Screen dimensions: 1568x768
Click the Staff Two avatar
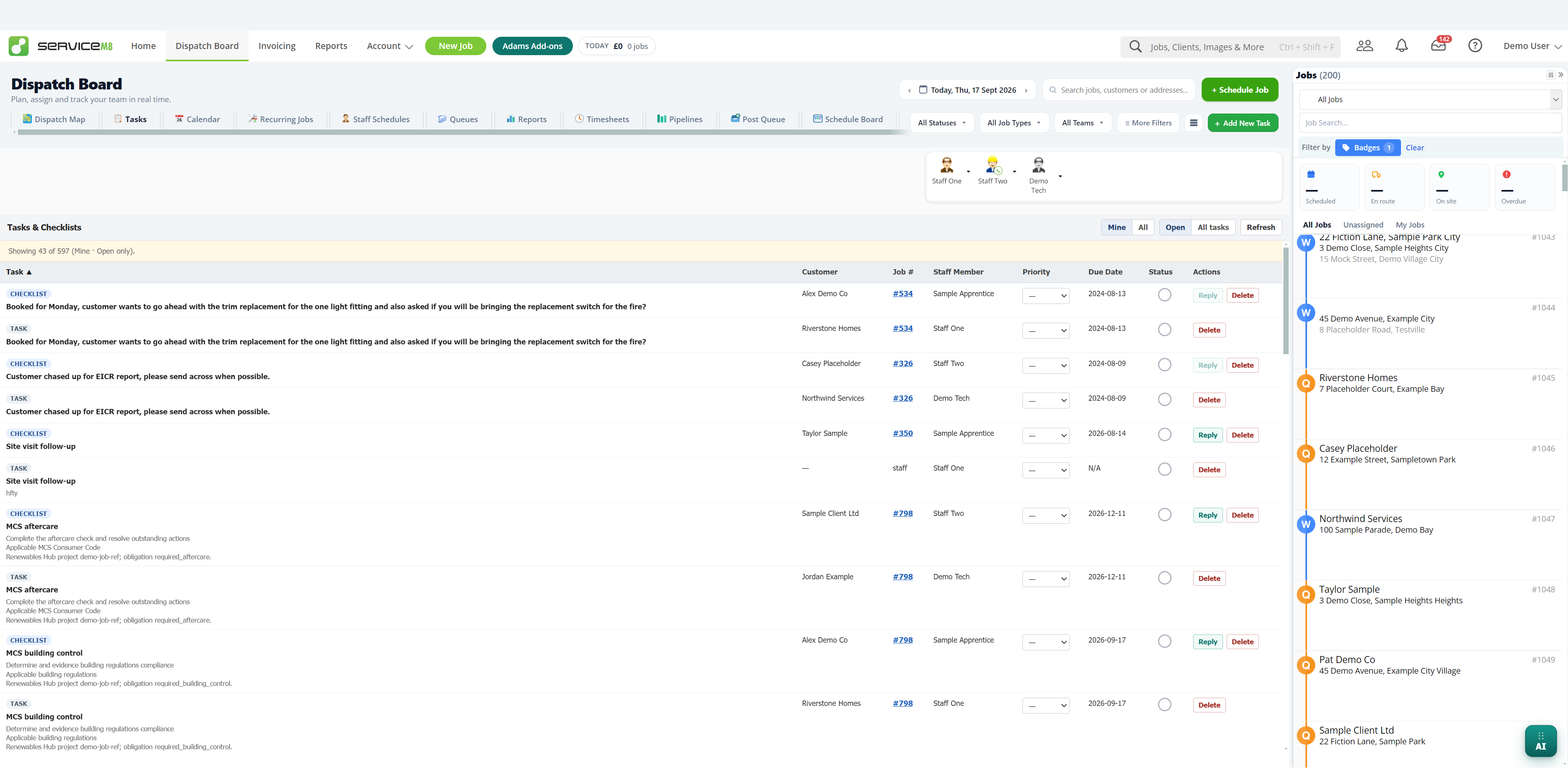(993, 165)
